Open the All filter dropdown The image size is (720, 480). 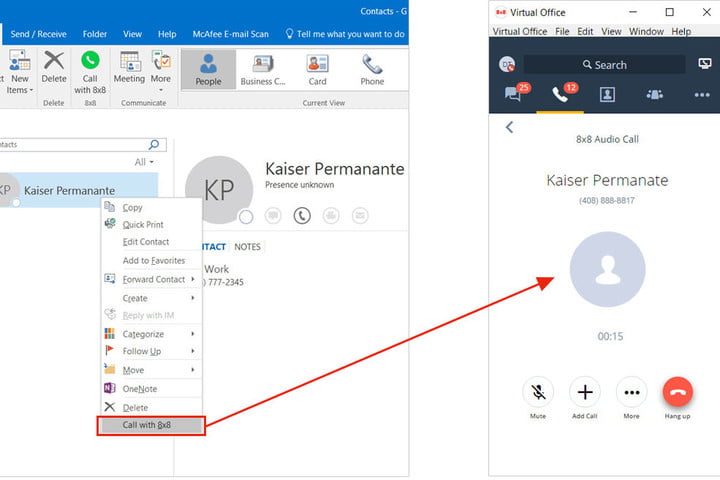tap(144, 162)
